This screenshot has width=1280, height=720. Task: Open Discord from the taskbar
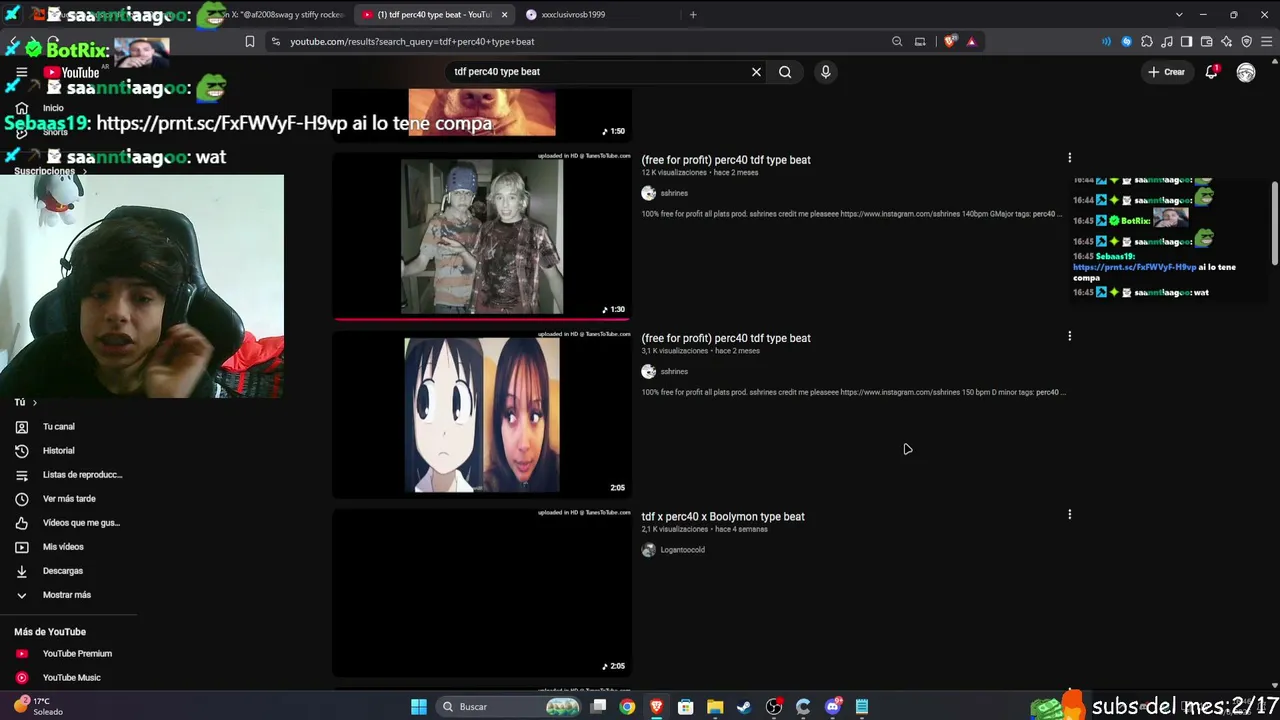833,707
